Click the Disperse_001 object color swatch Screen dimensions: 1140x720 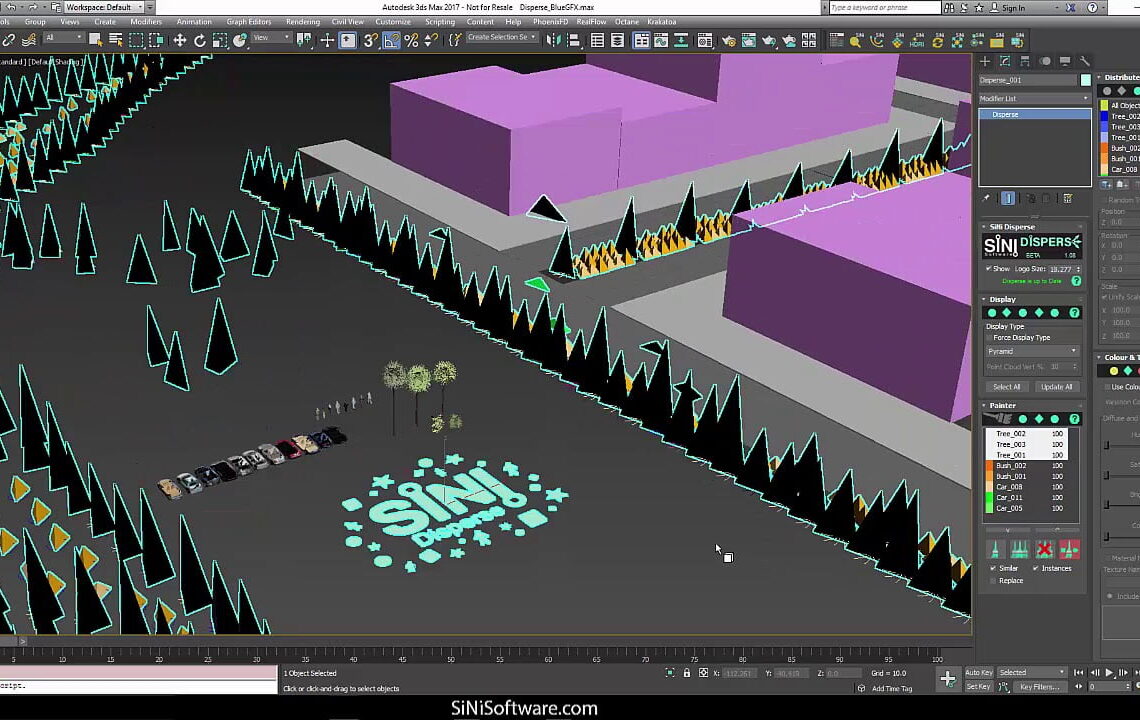[1085, 80]
